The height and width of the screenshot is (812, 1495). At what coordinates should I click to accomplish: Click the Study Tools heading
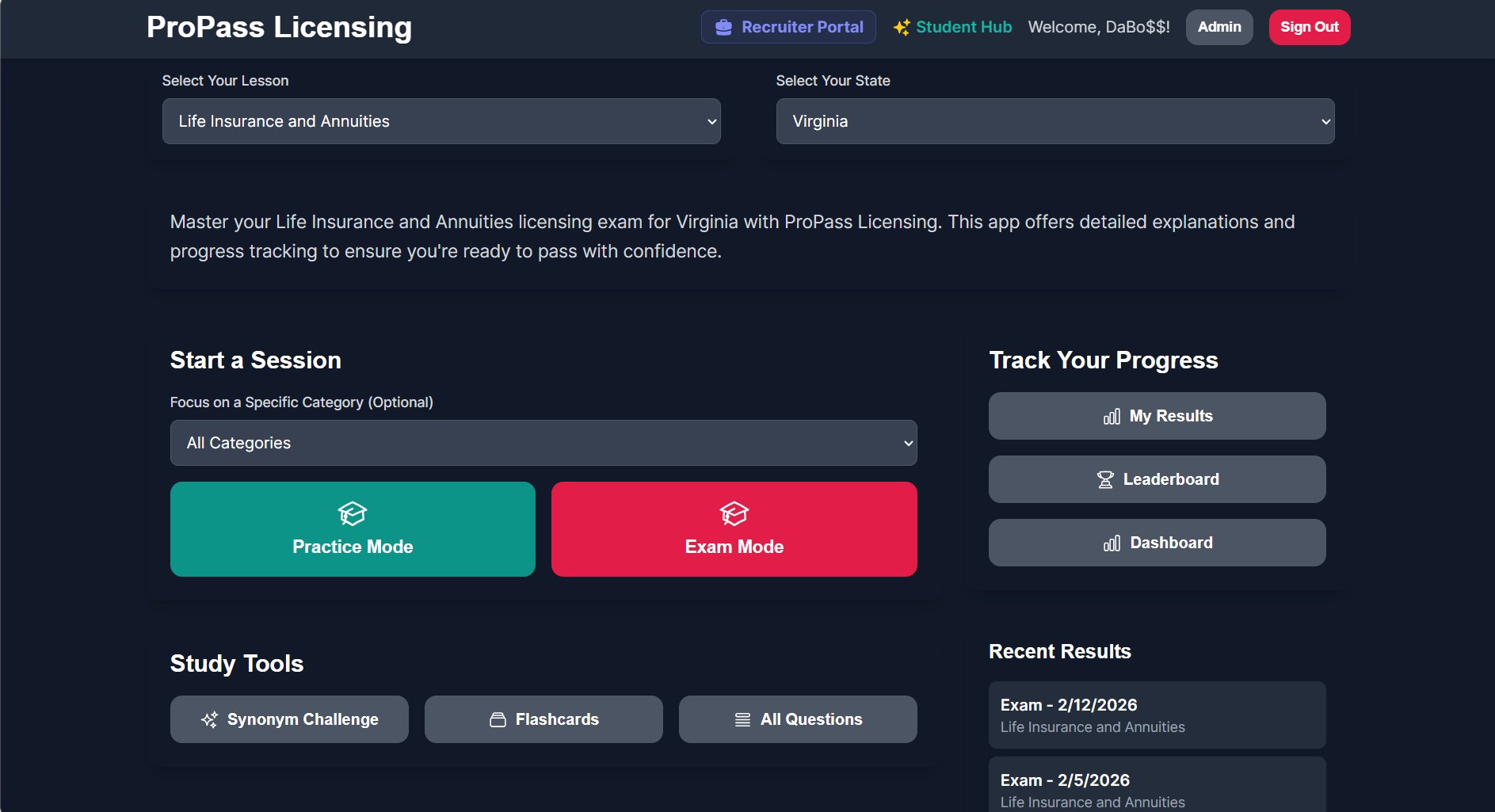237,664
